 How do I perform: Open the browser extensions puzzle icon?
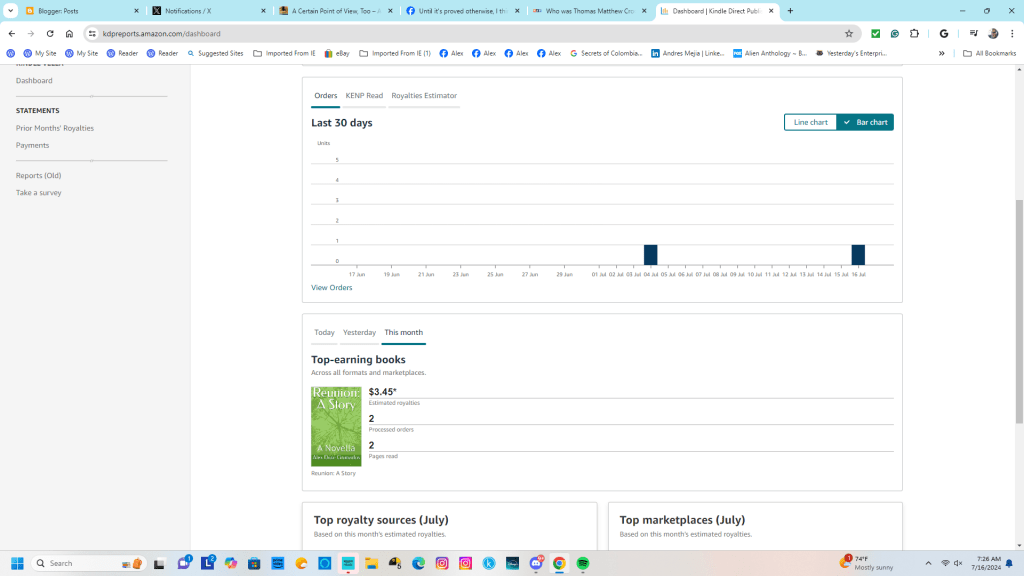coord(914,33)
